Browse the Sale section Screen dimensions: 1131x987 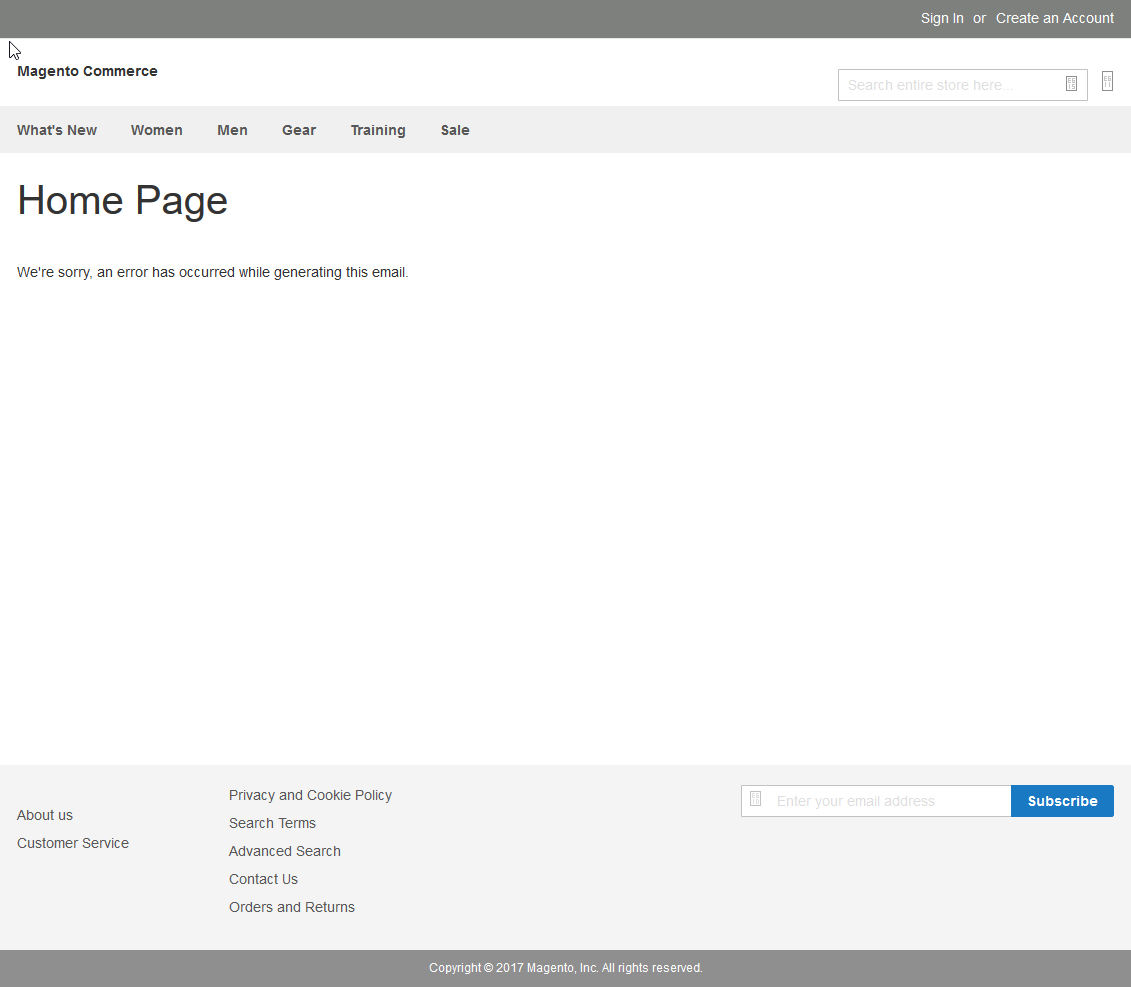tap(455, 130)
